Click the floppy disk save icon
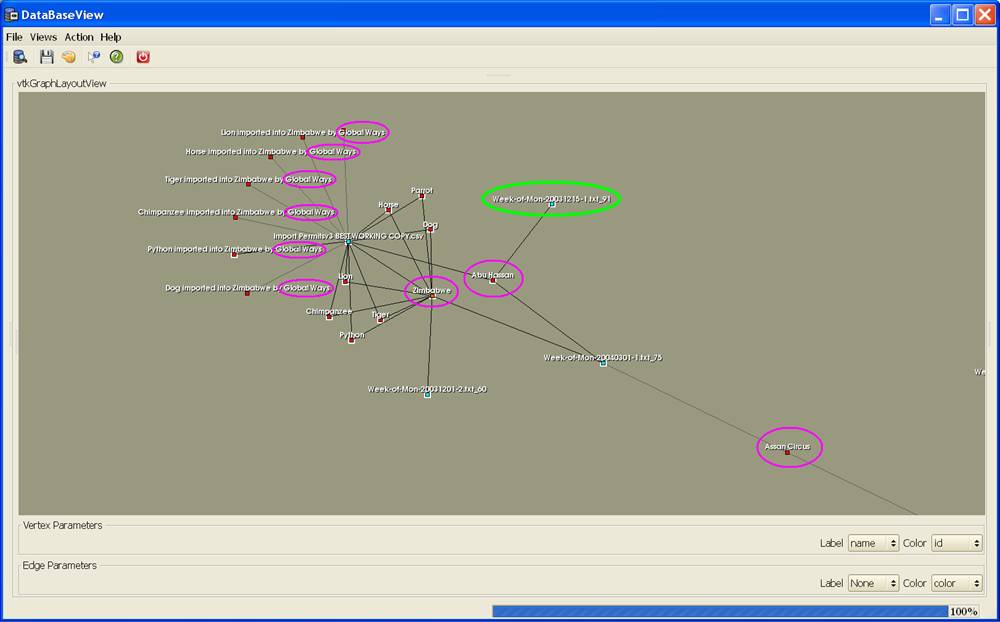The width and height of the screenshot is (1000, 622). tap(46, 57)
